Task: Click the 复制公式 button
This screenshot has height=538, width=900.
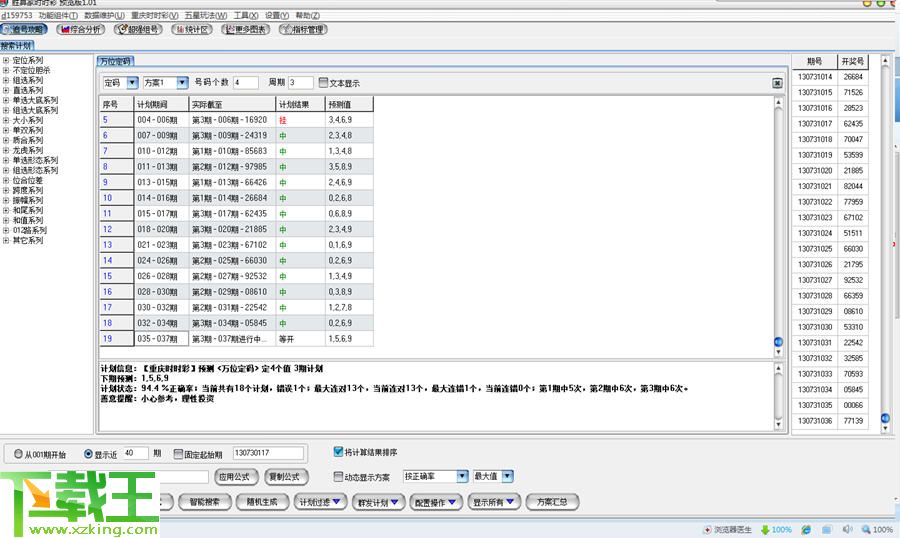Action: click(285, 477)
